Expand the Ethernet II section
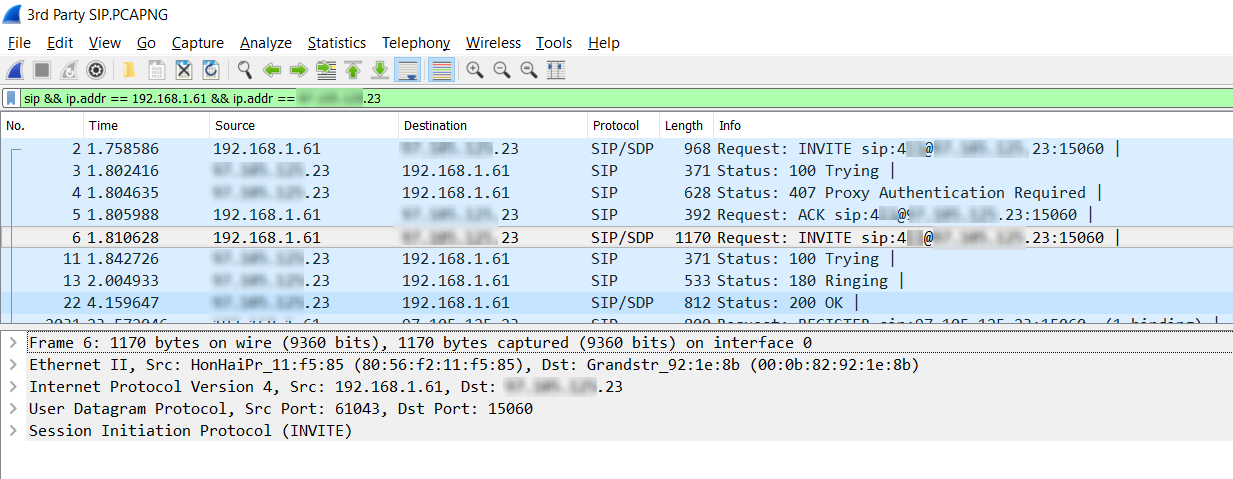This screenshot has width=1233, height=479. coord(12,365)
